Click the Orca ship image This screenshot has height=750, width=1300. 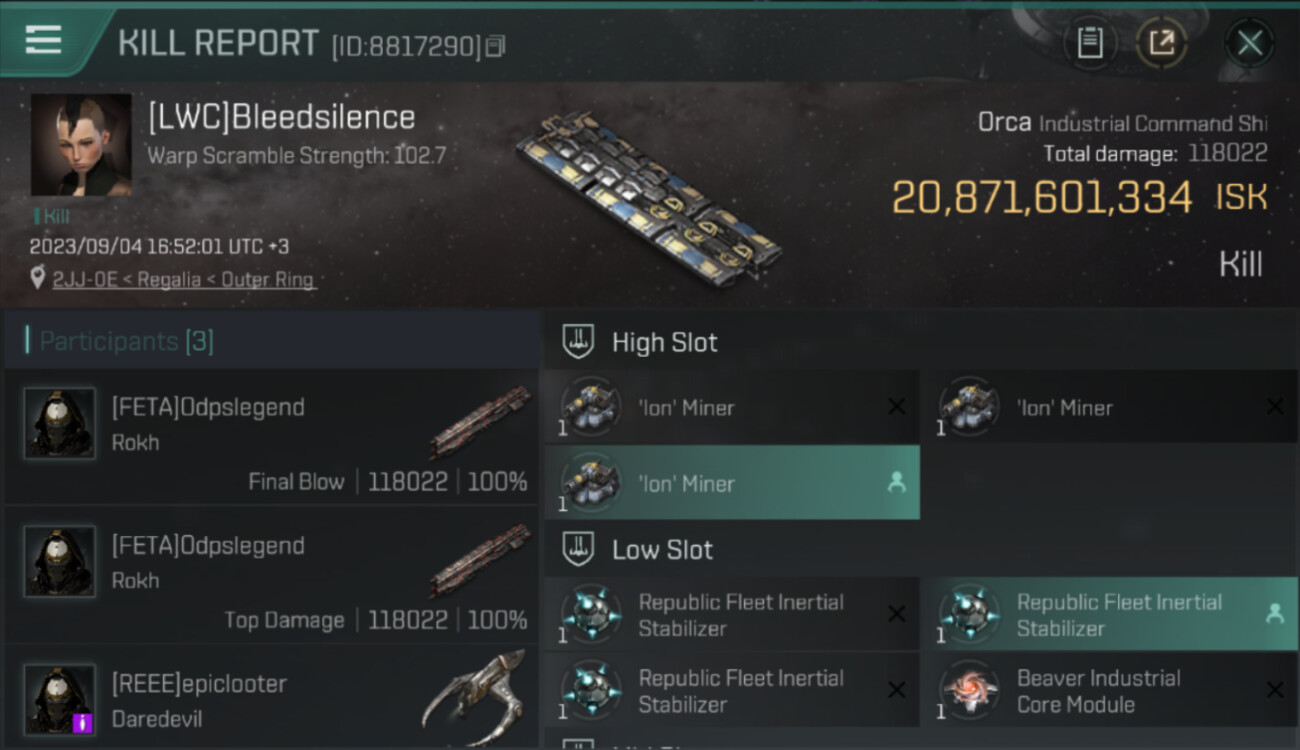pyautogui.click(x=648, y=196)
